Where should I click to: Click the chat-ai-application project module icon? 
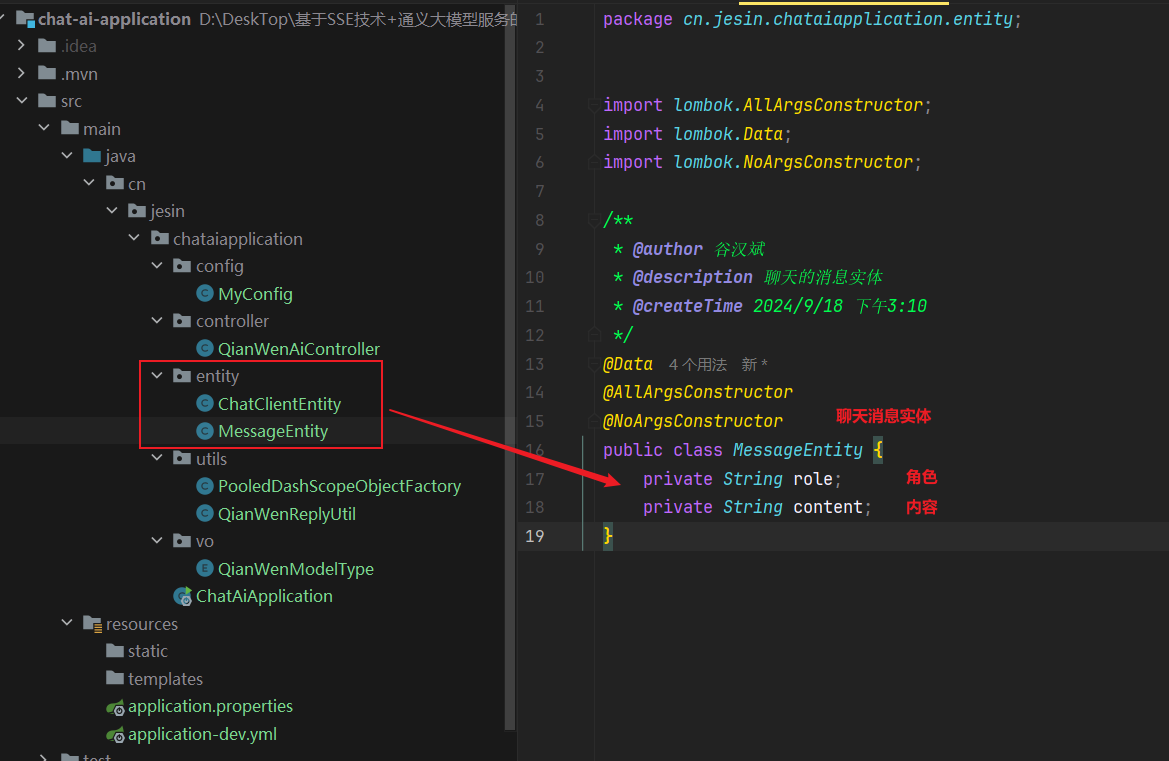(25, 19)
